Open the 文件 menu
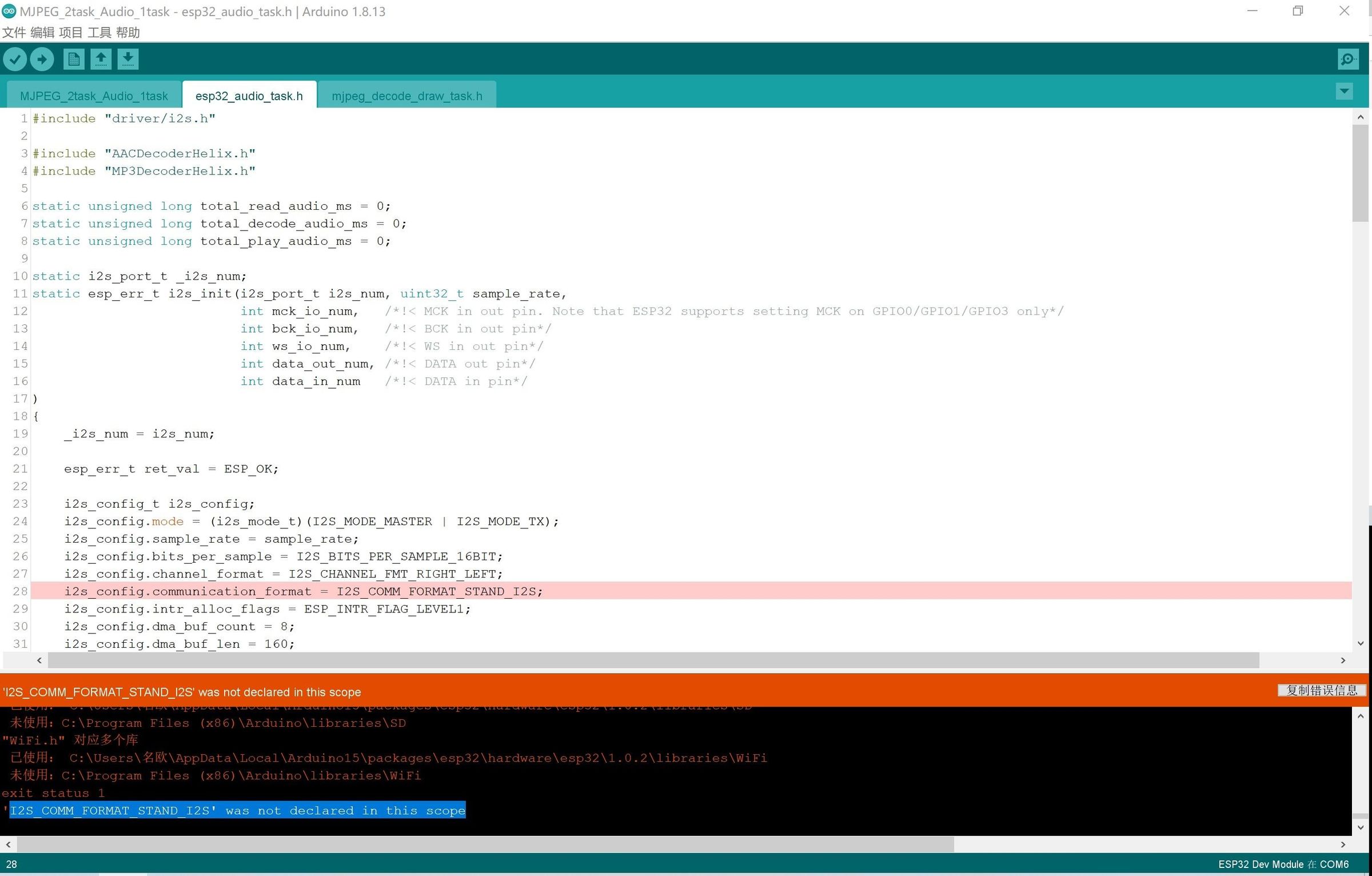1372x876 pixels. [x=14, y=33]
